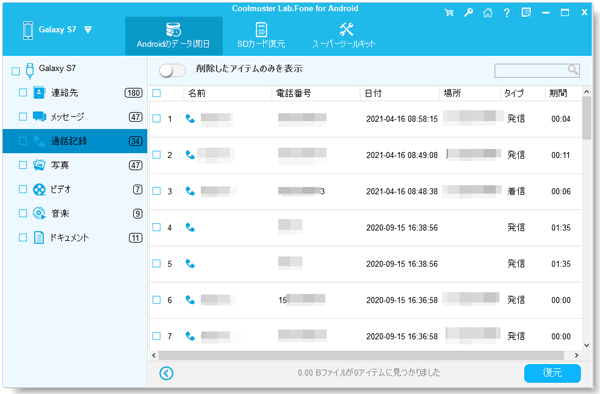This screenshot has height=394, width=600.
Task: Check the select-all box in table header
Action: tap(157, 93)
